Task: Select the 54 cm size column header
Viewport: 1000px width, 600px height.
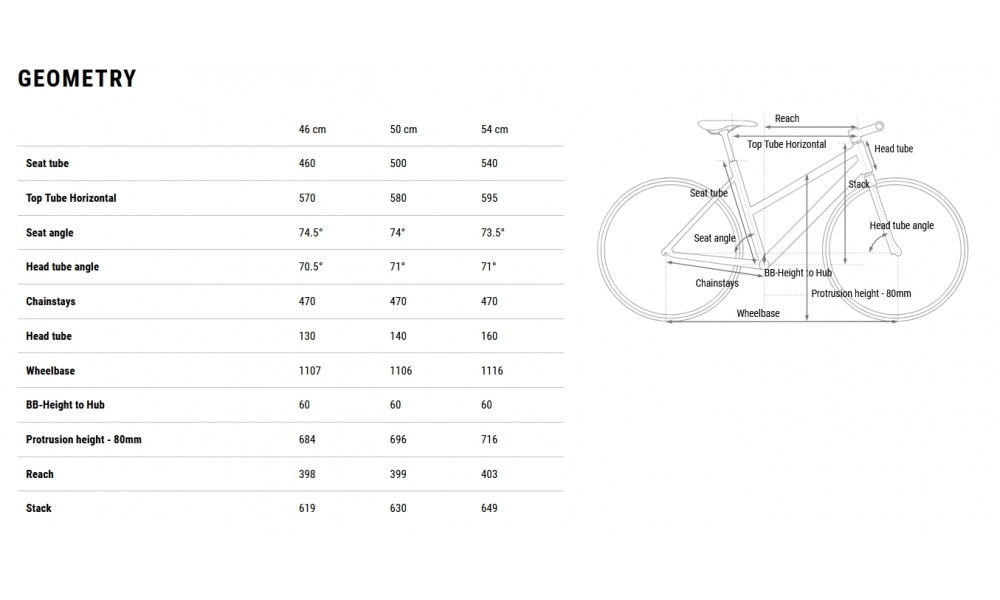Action: pos(494,130)
